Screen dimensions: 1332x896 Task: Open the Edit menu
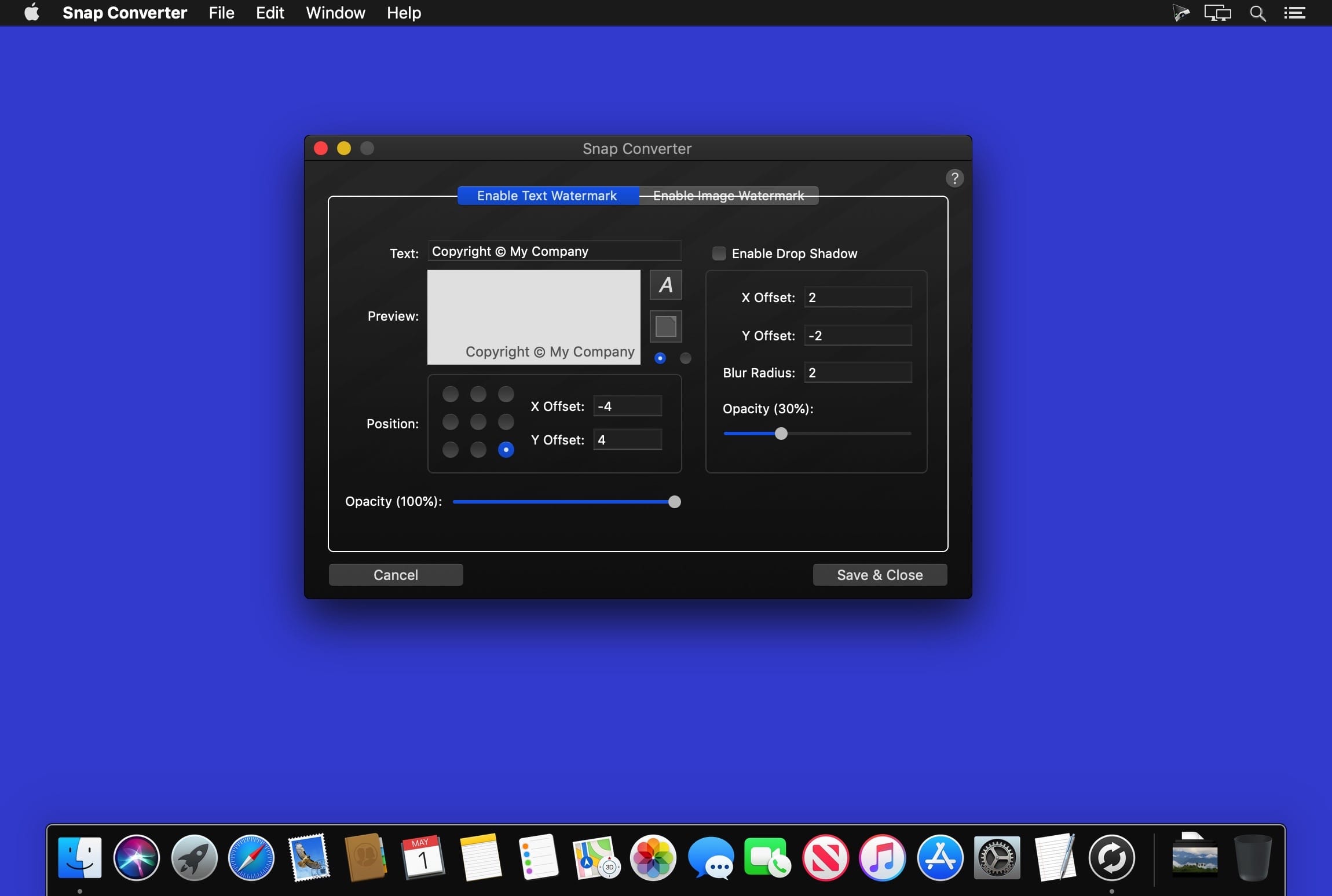[x=270, y=13]
